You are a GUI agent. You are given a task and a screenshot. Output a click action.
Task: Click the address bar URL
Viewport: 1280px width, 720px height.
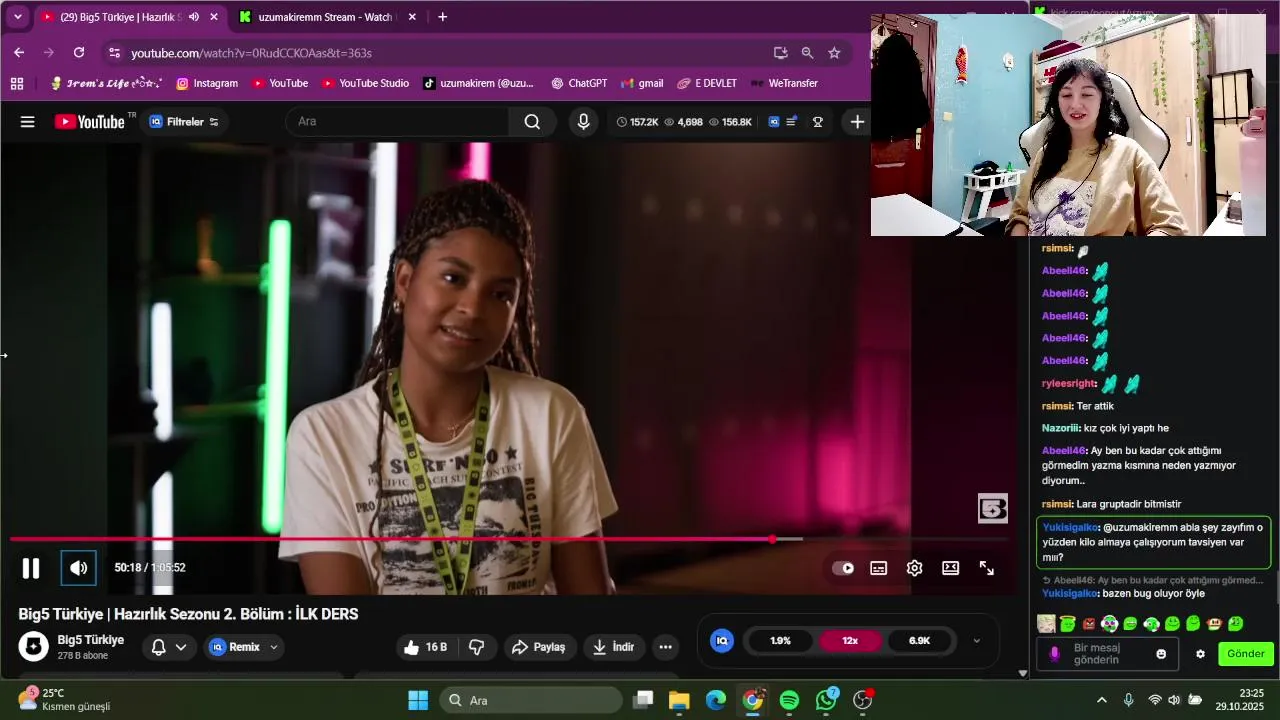(x=251, y=53)
